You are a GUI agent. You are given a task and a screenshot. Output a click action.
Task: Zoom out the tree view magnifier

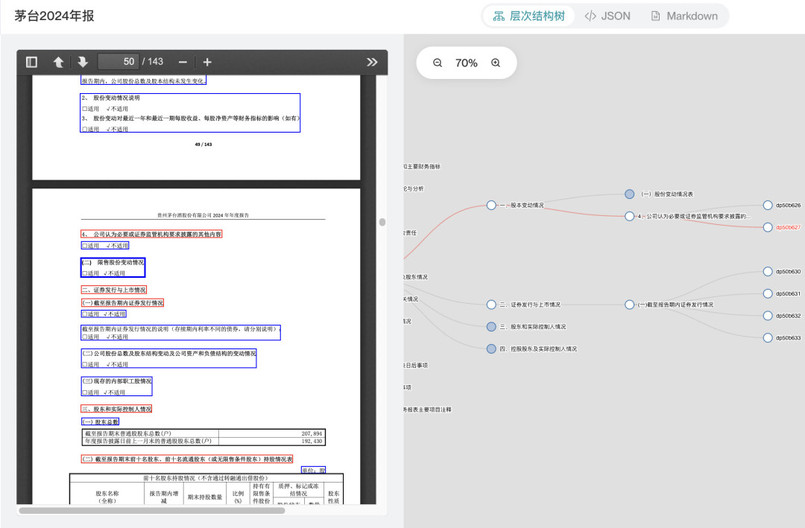coord(438,63)
